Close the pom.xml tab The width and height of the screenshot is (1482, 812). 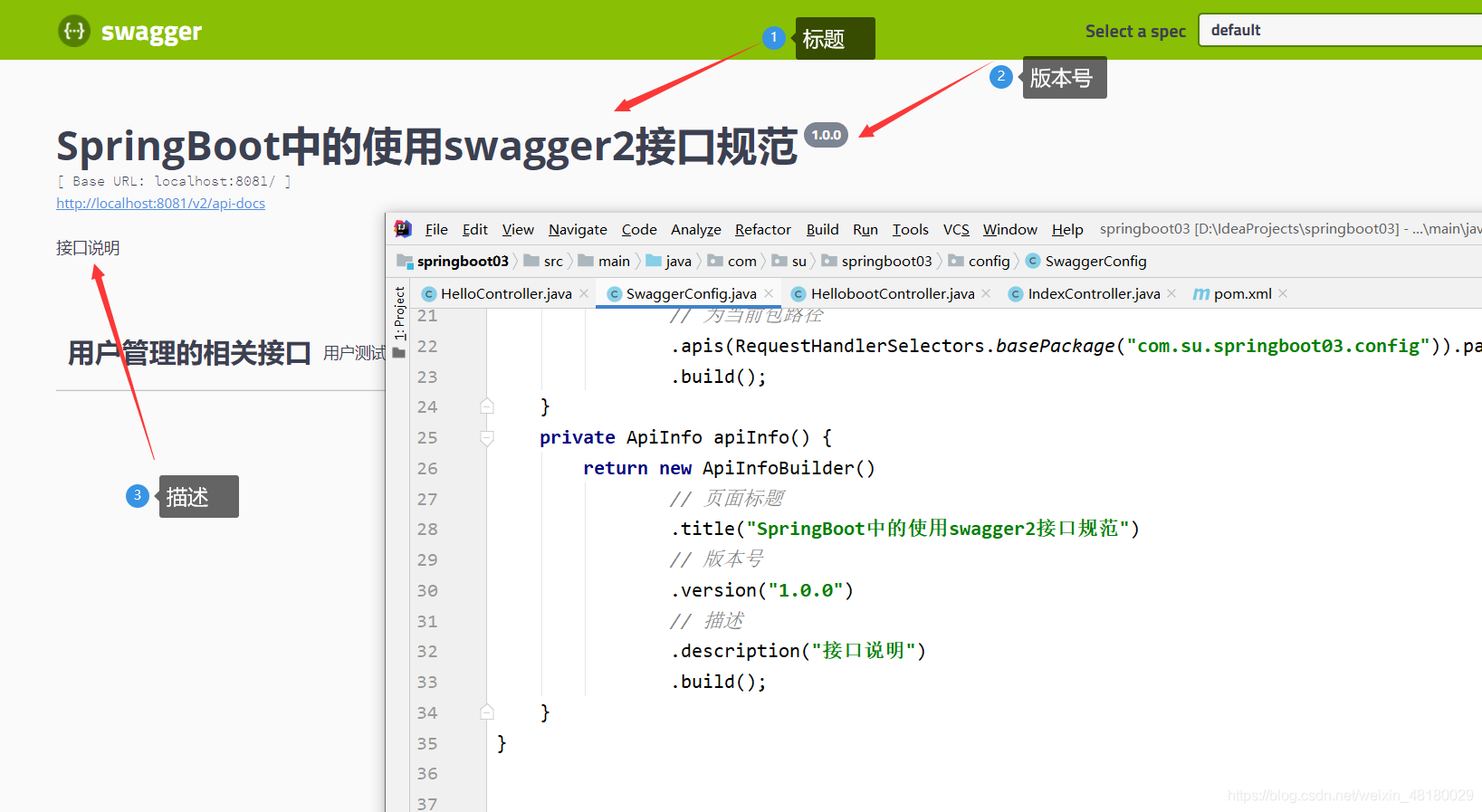(x=1283, y=293)
